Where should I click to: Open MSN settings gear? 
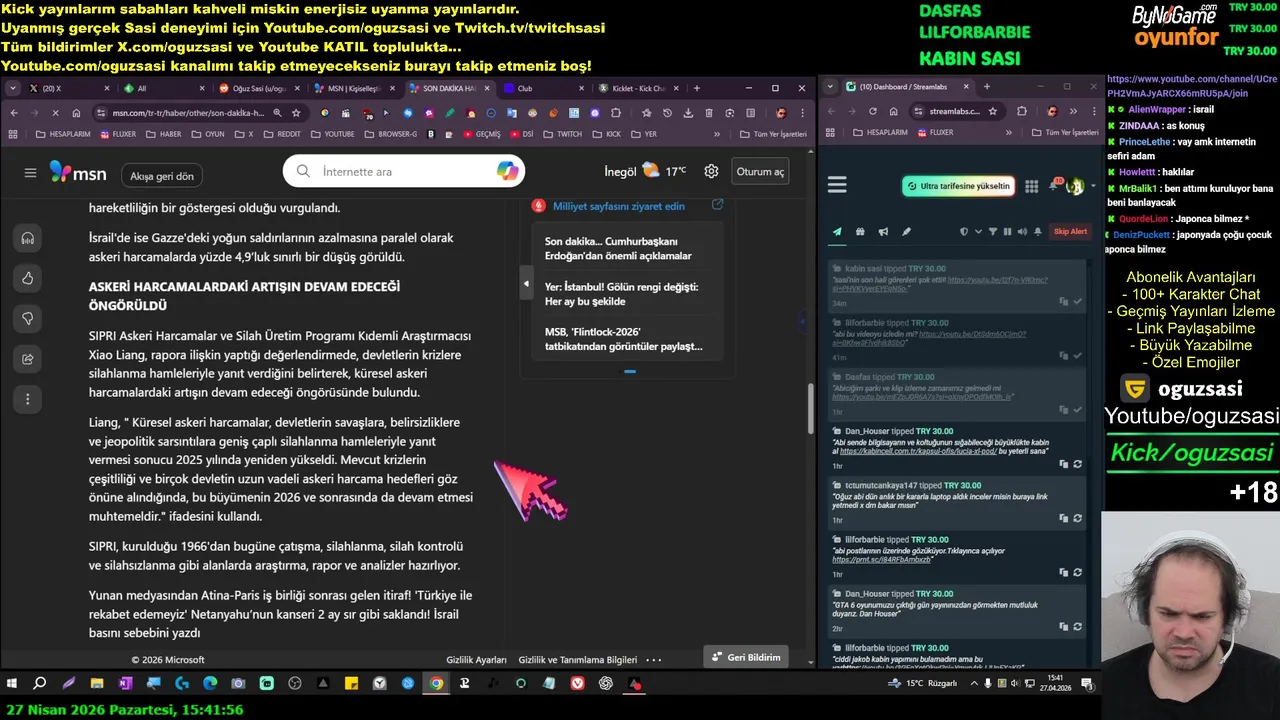[711, 171]
